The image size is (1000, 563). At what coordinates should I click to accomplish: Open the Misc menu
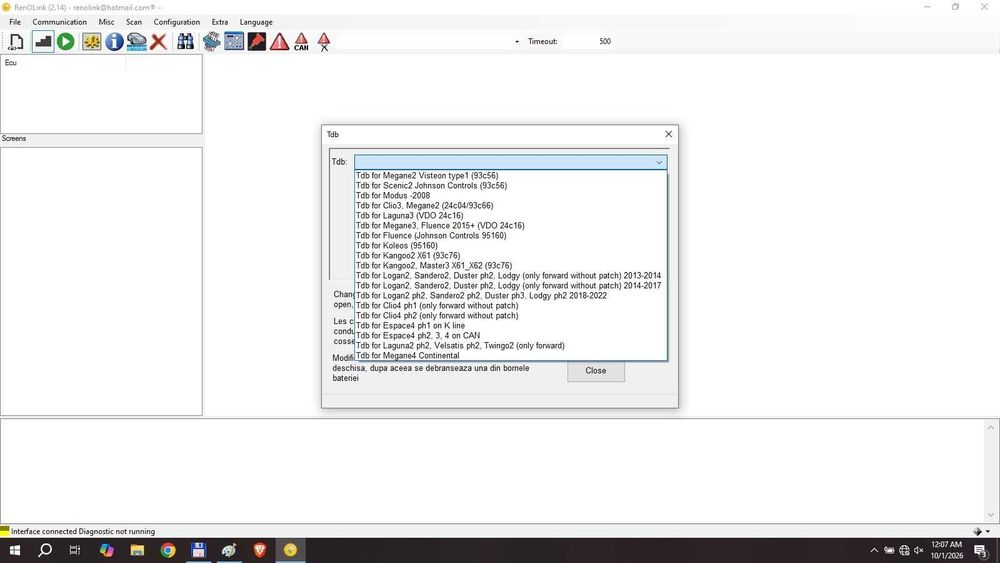coord(107,22)
